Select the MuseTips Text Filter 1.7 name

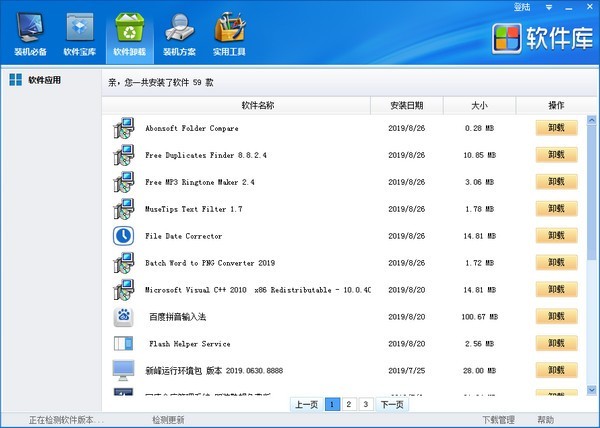coord(194,209)
